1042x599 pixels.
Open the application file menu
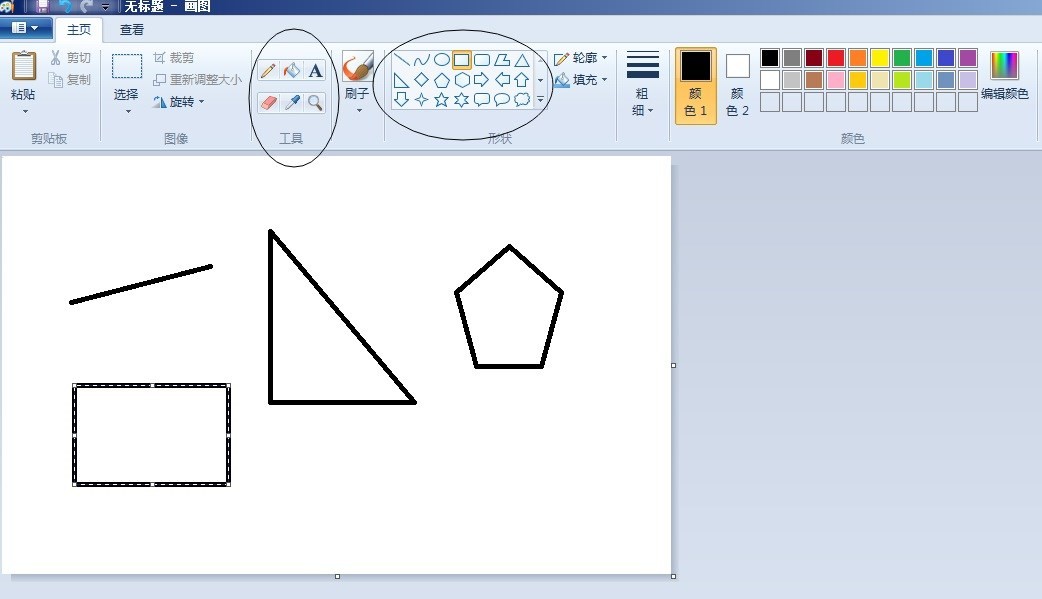tap(25, 28)
